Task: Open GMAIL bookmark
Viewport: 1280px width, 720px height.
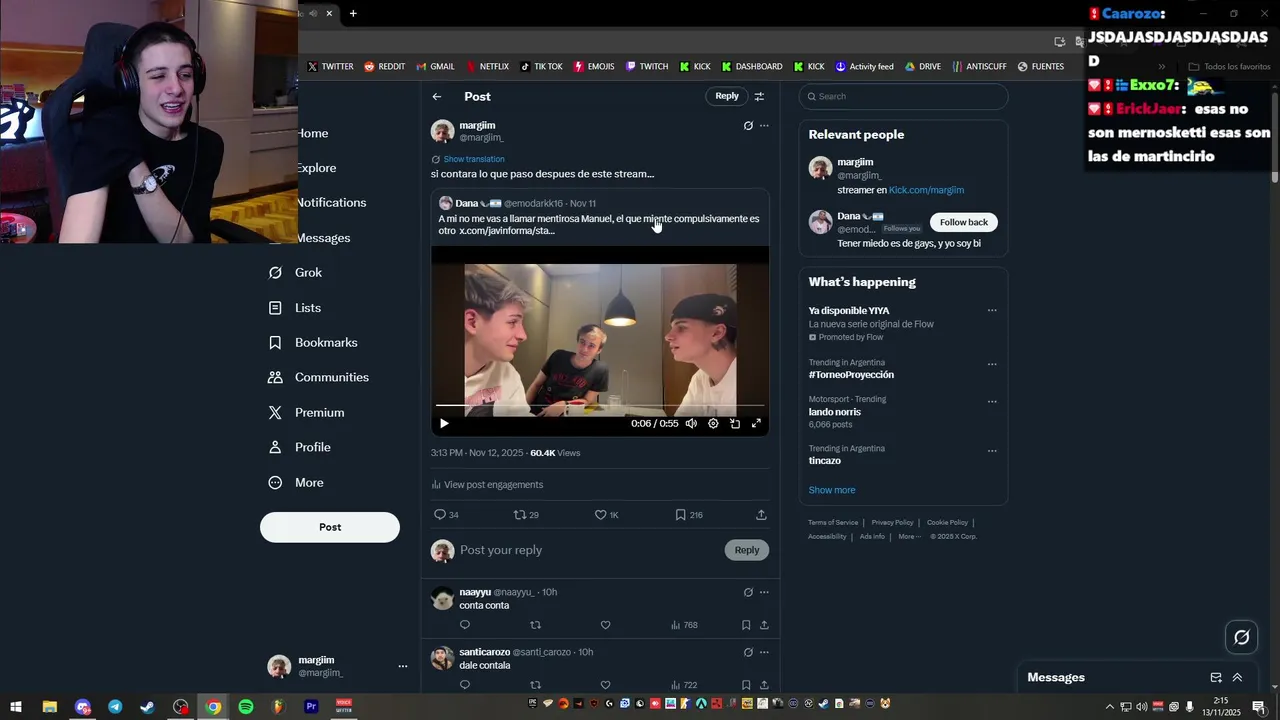Action: point(435,67)
